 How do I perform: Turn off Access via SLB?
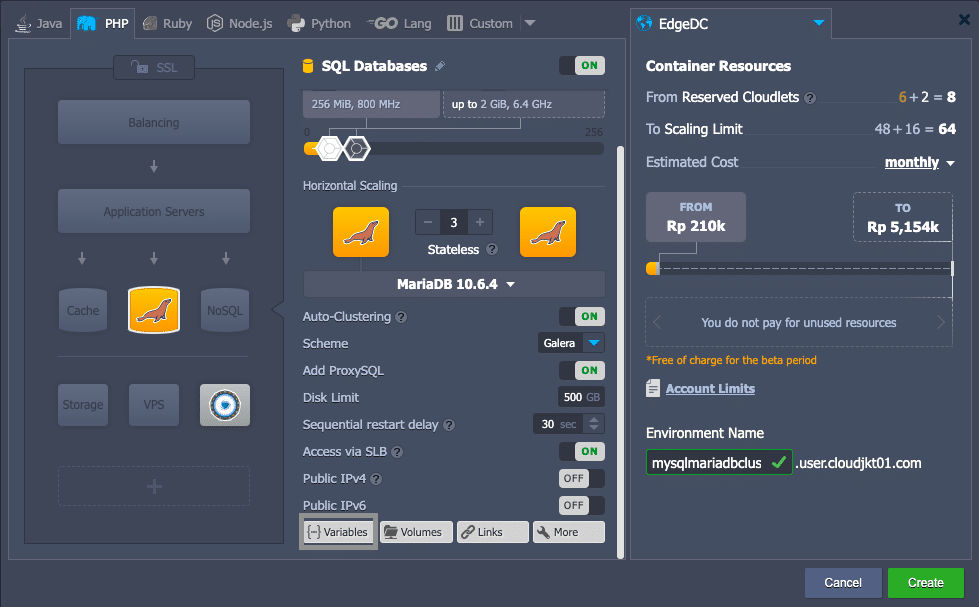(581, 451)
